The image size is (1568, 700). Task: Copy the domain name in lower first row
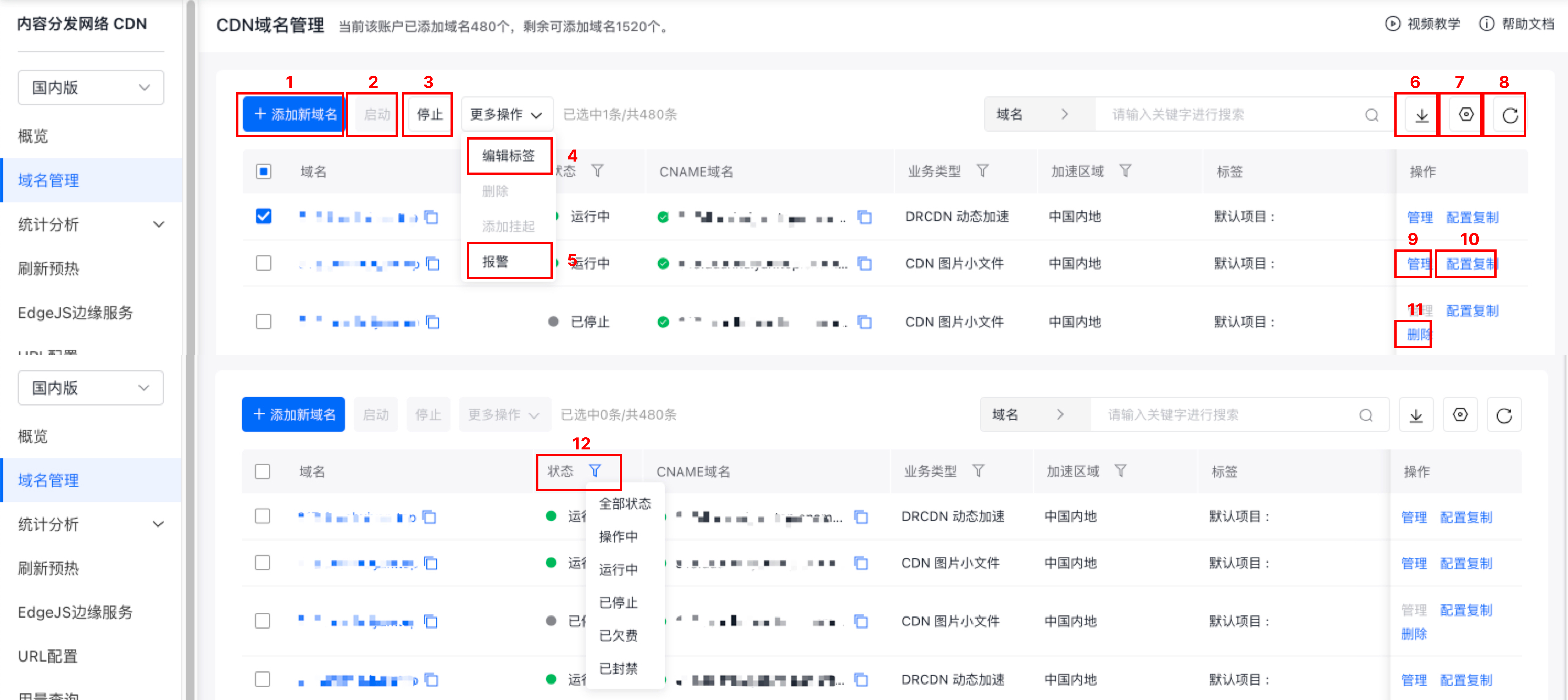tap(429, 517)
